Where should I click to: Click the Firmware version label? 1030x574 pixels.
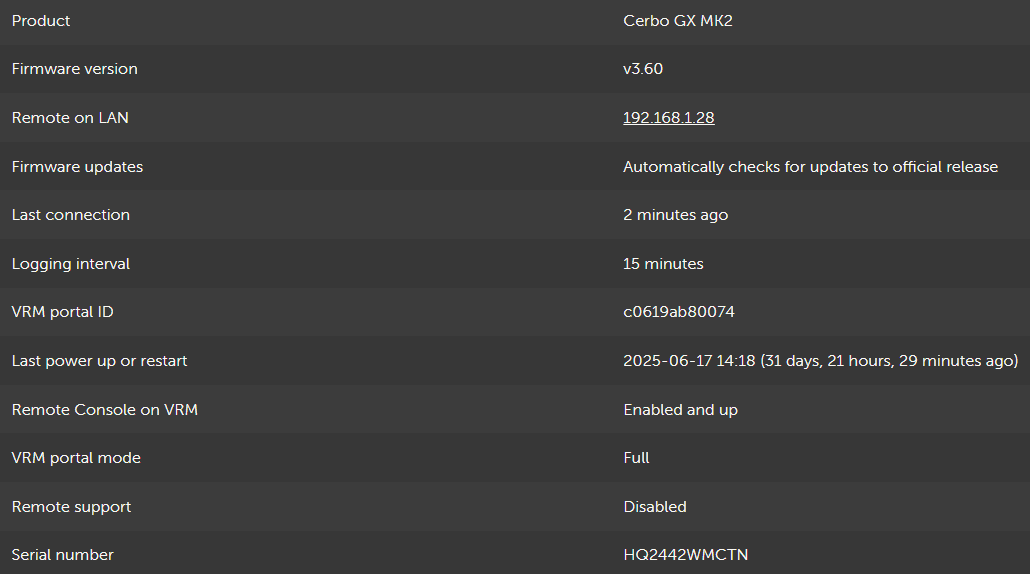point(74,69)
